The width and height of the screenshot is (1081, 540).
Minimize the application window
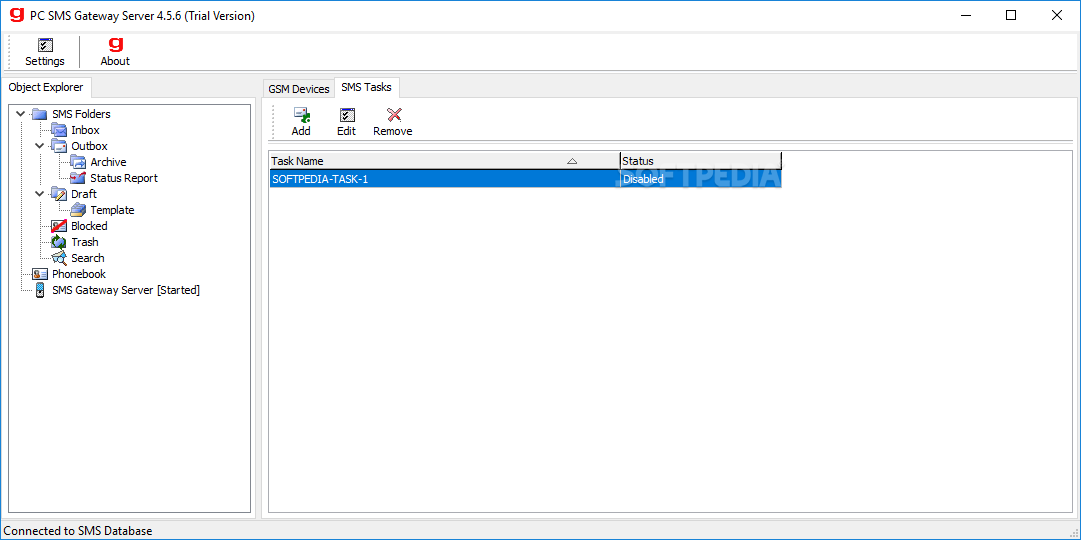[x=964, y=15]
